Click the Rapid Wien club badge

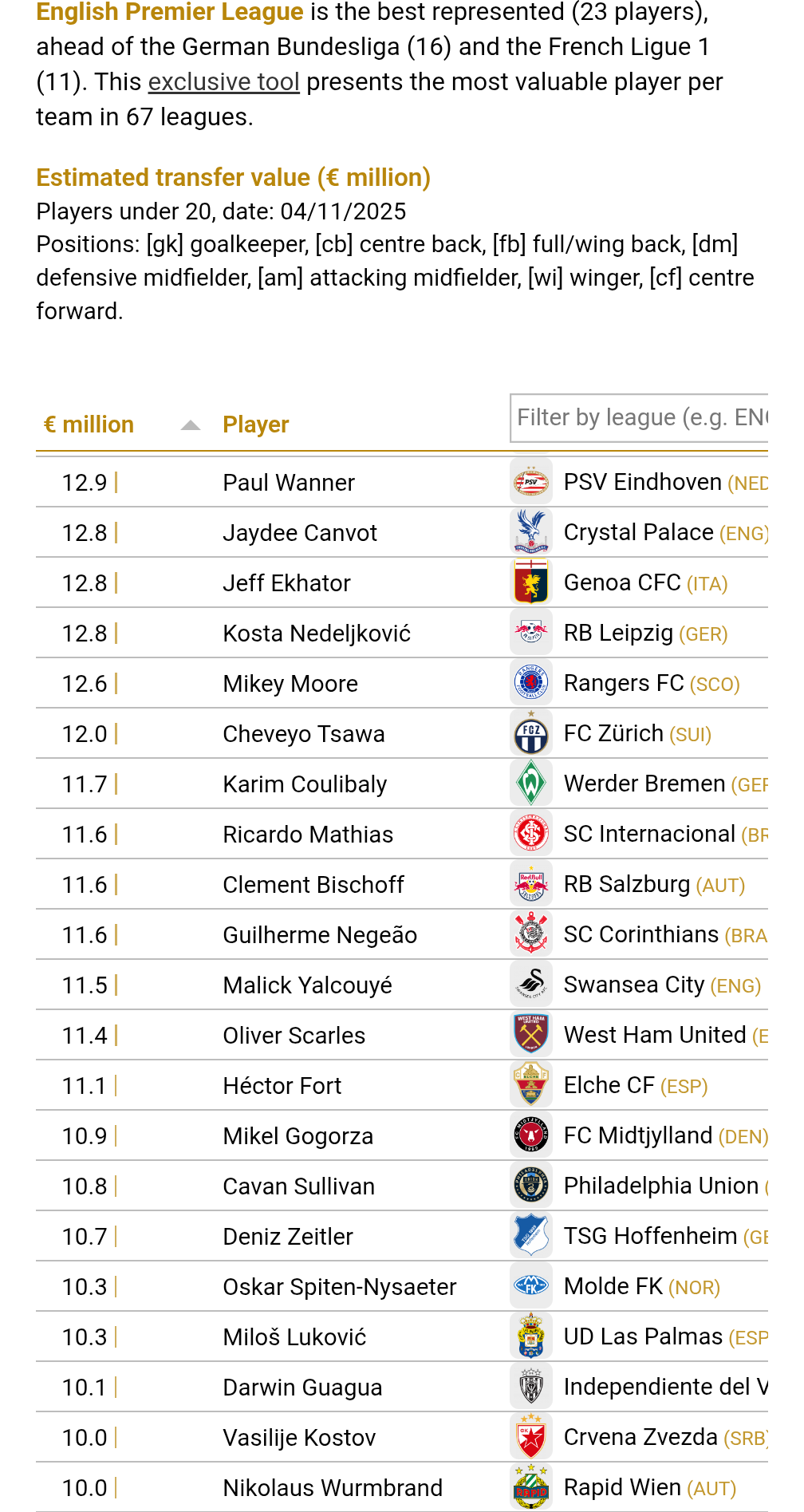click(x=531, y=1487)
